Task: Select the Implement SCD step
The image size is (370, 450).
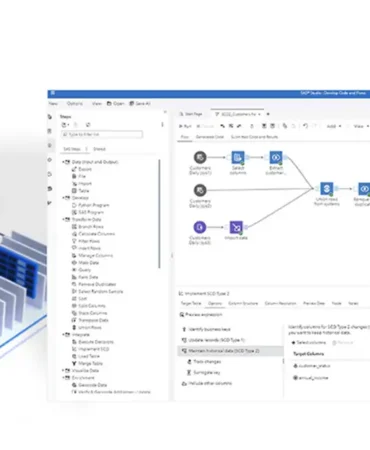Action: 91,349
